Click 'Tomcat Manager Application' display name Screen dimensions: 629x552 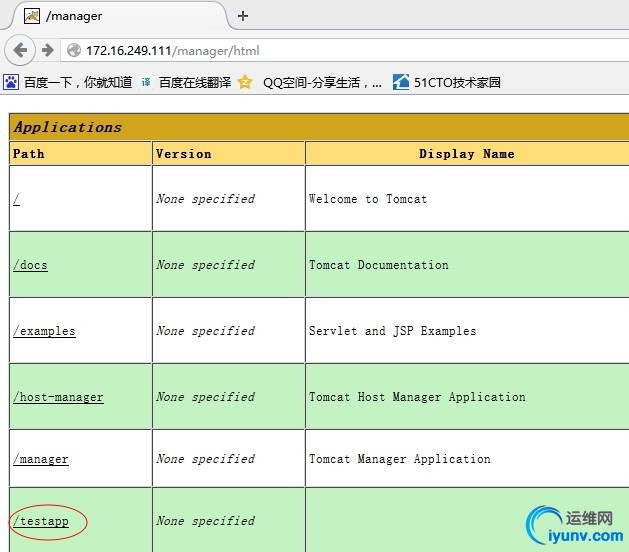400,459
